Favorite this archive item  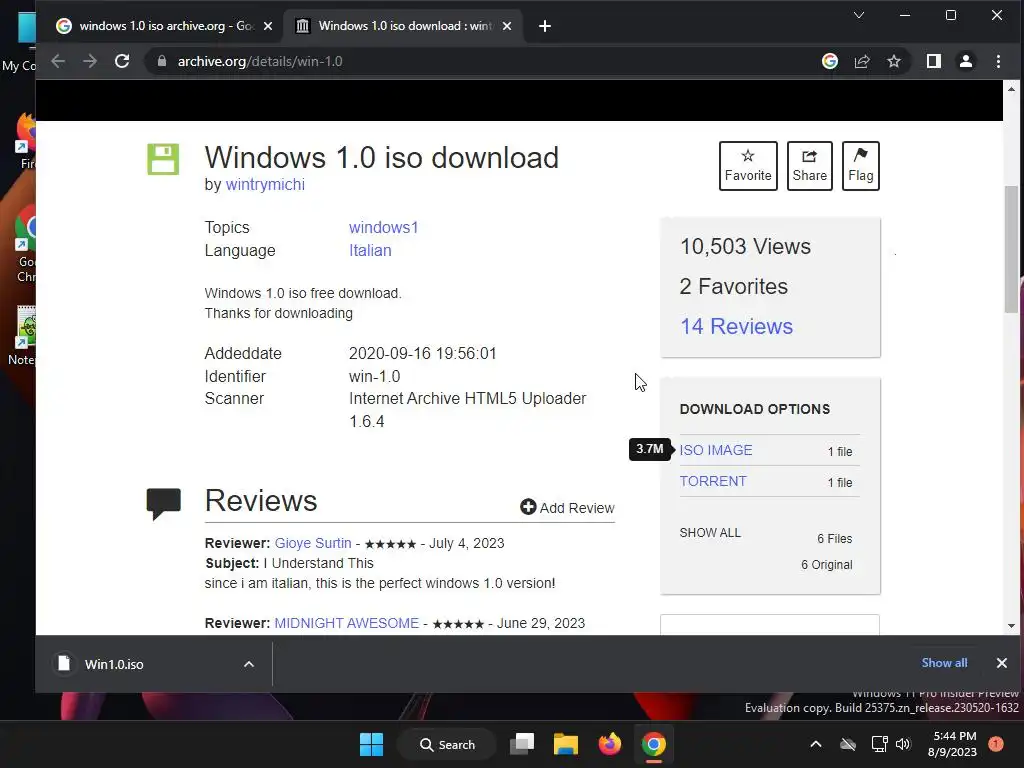pos(748,166)
